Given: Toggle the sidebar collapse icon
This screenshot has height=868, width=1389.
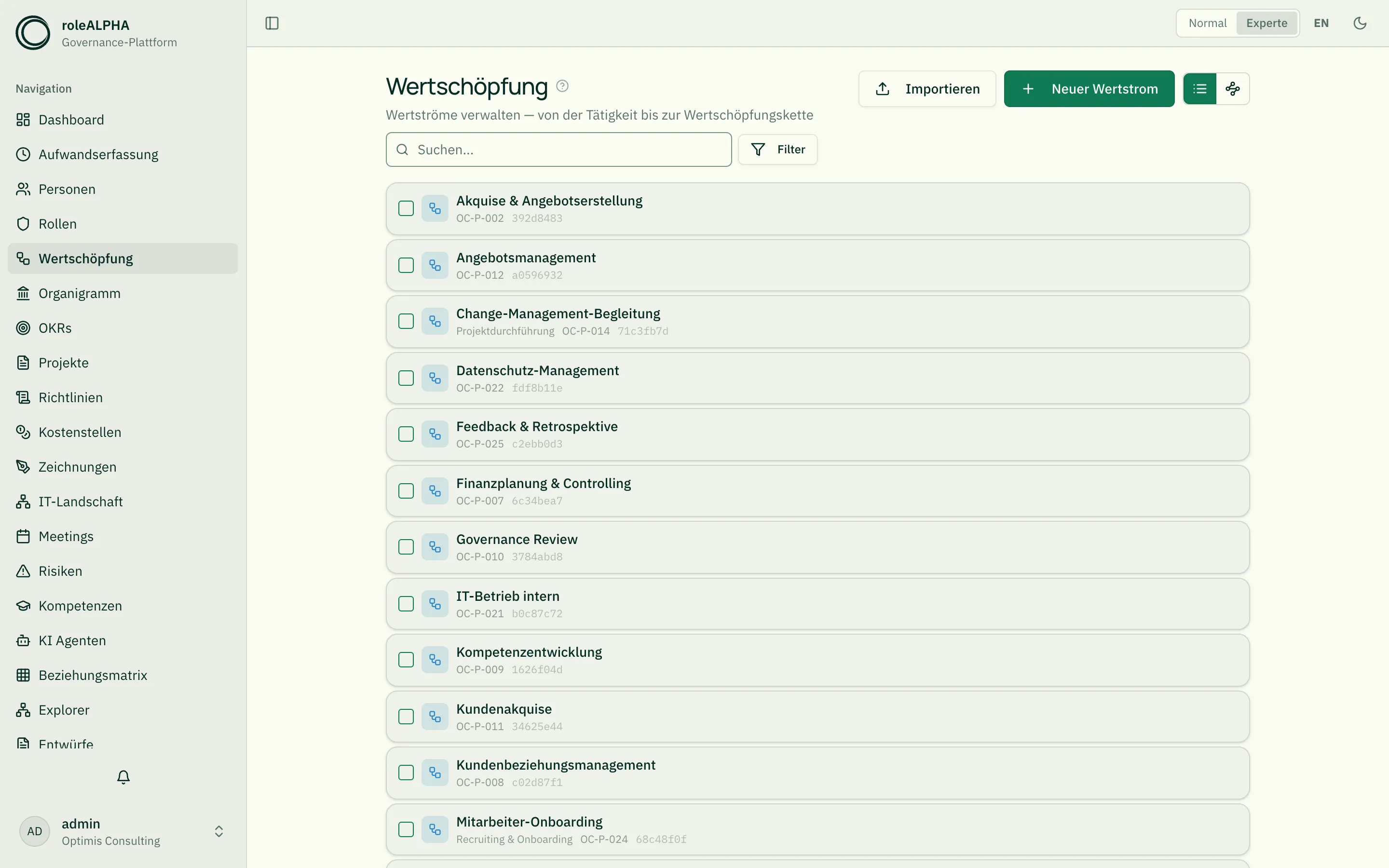Looking at the screenshot, I should point(272,23).
